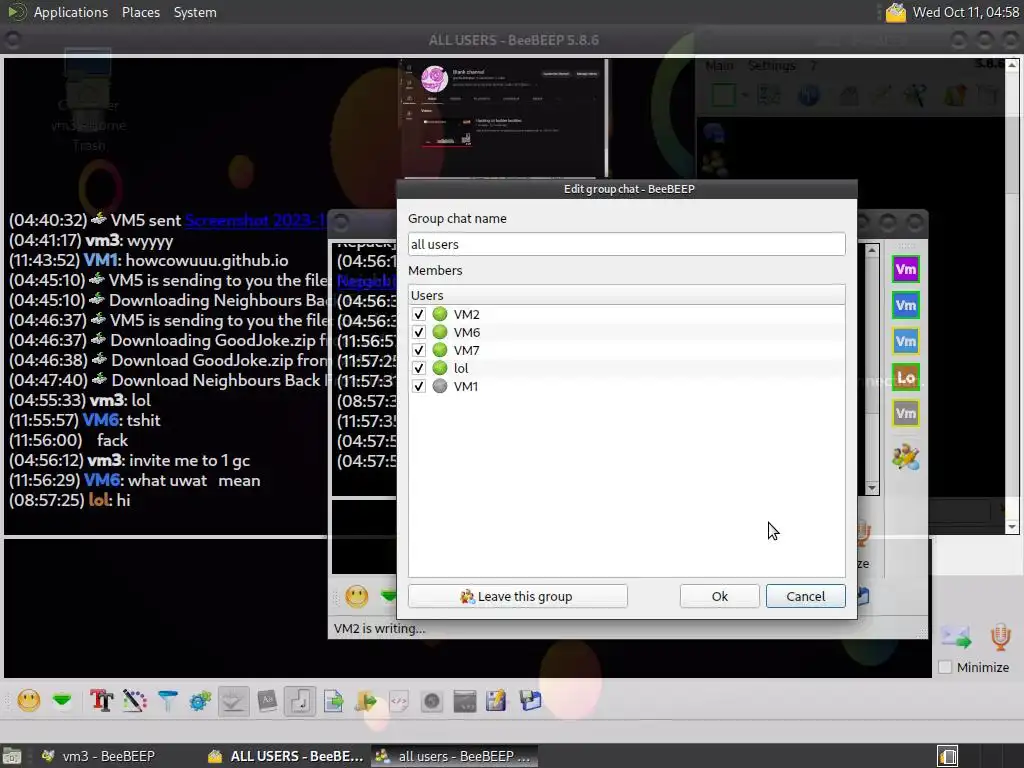The width and height of the screenshot is (1024, 768).
Task: Click the edit group members icon below the avatars
Action: 906,456
